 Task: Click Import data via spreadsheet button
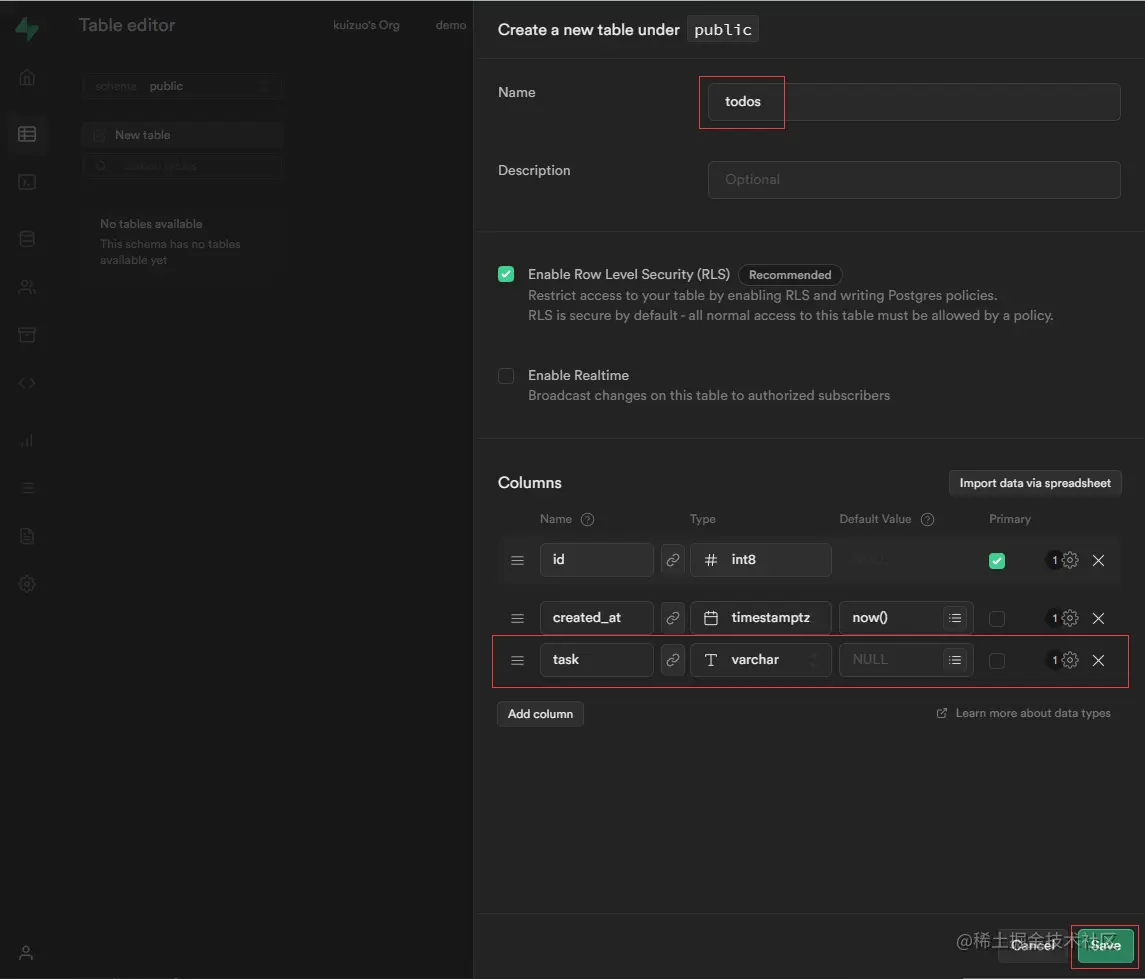point(1035,483)
